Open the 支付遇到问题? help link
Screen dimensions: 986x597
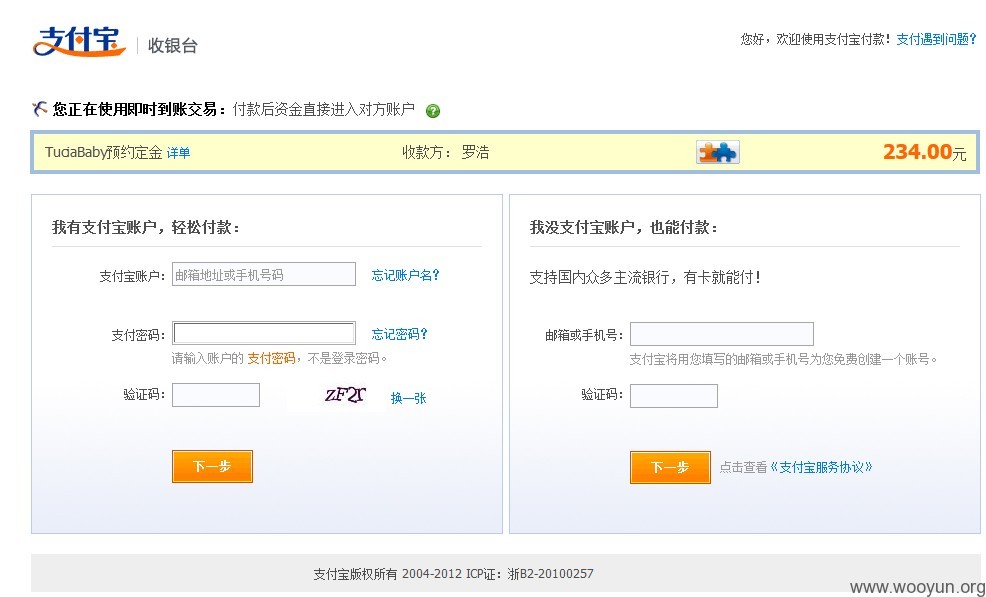coord(936,40)
